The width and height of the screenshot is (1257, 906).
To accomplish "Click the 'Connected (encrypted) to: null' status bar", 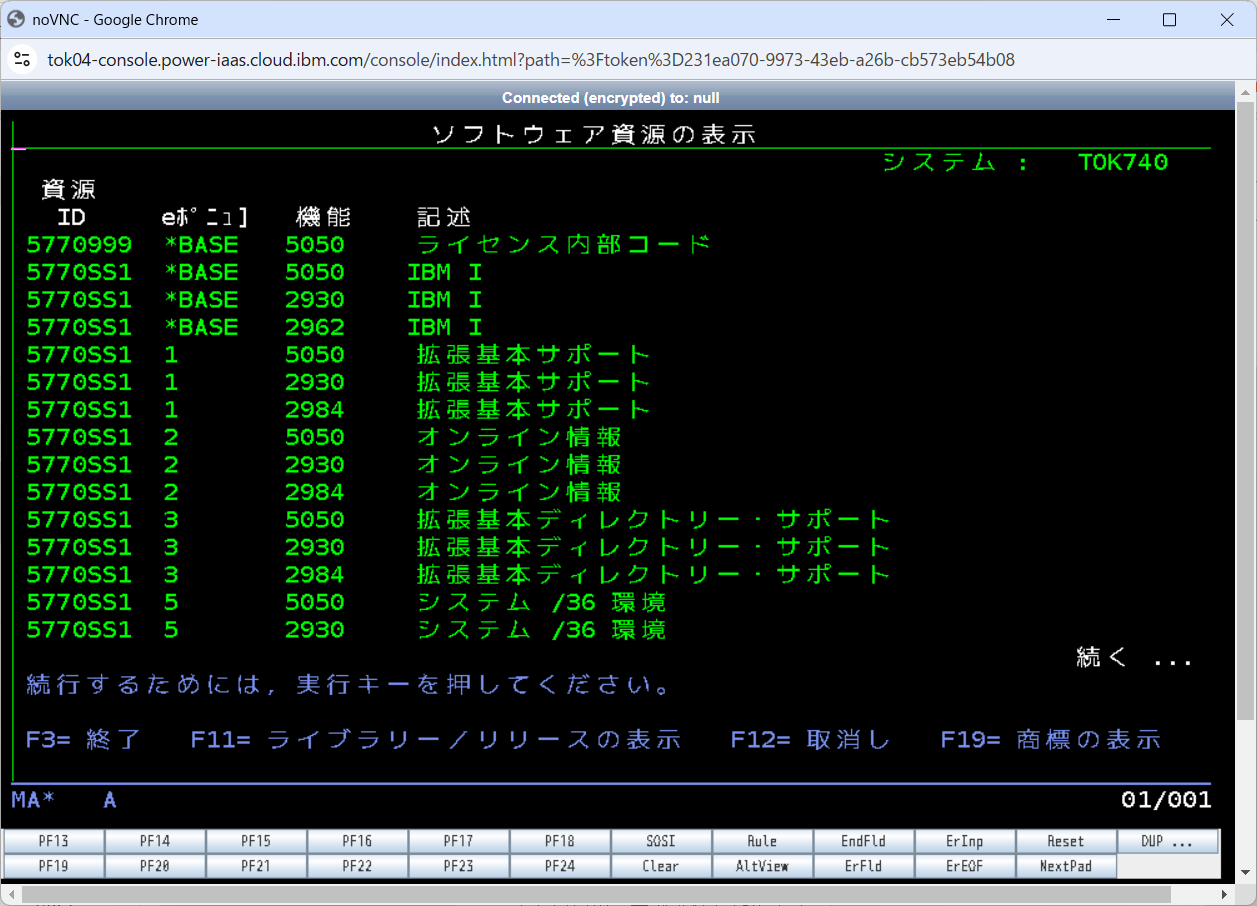I will click(x=610, y=98).
